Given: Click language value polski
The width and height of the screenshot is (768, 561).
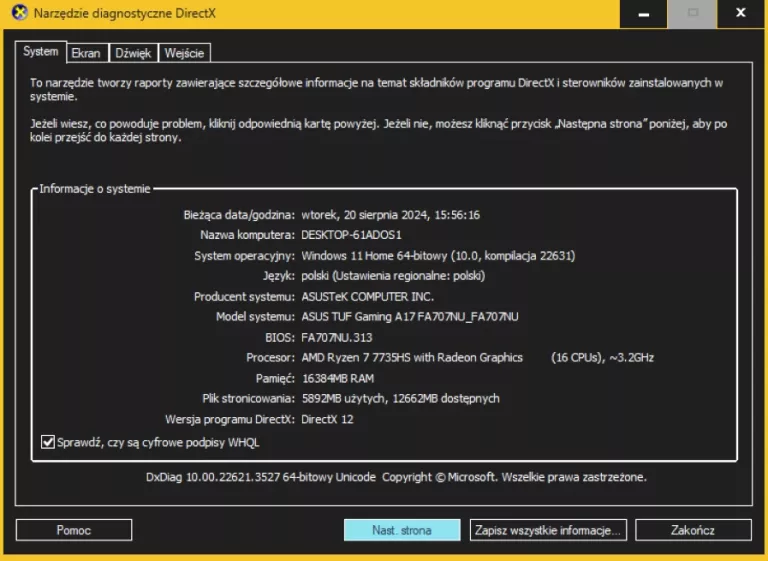Looking at the screenshot, I should pos(393,276).
